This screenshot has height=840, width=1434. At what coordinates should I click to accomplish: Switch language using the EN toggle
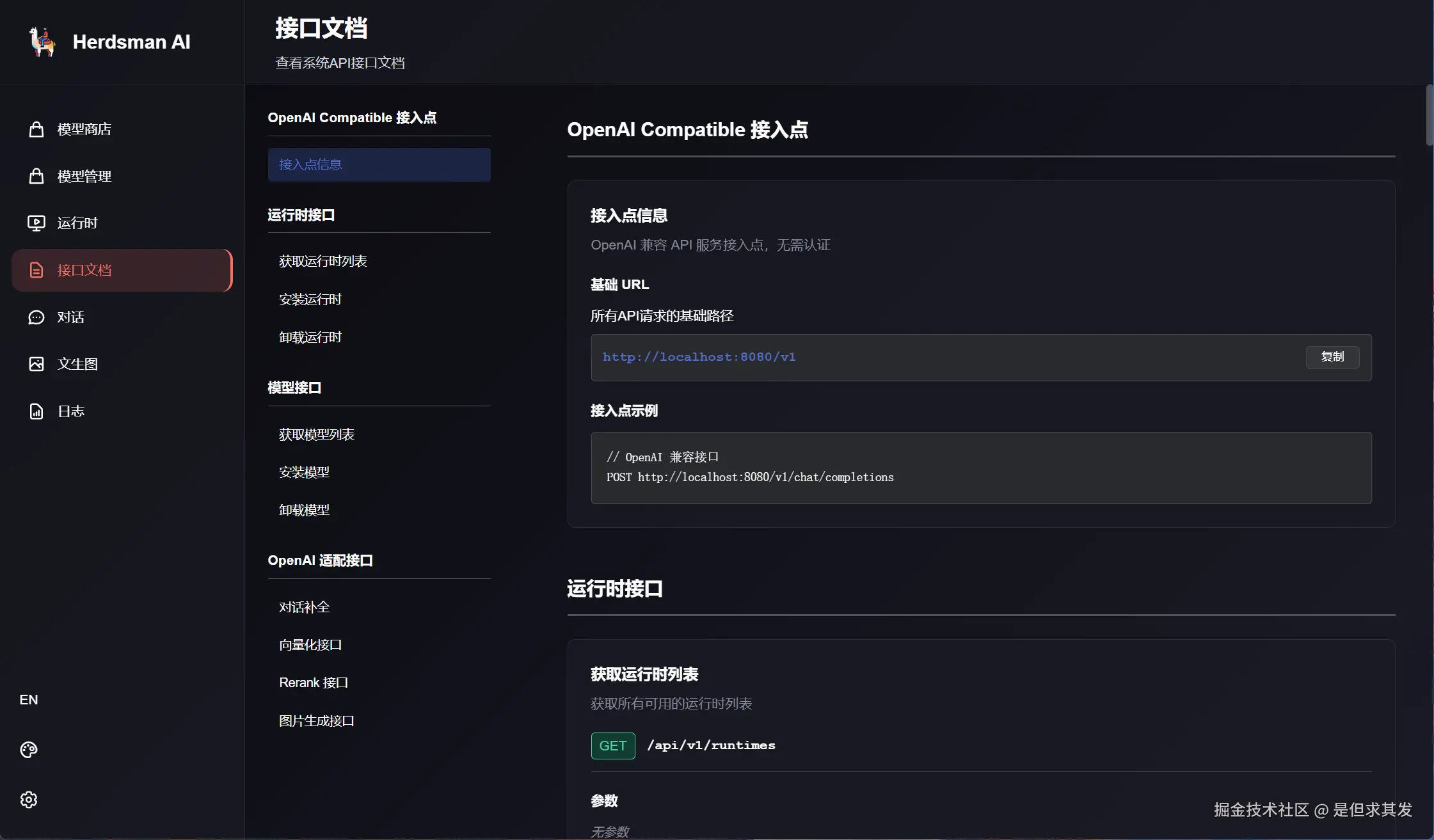(29, 700)
